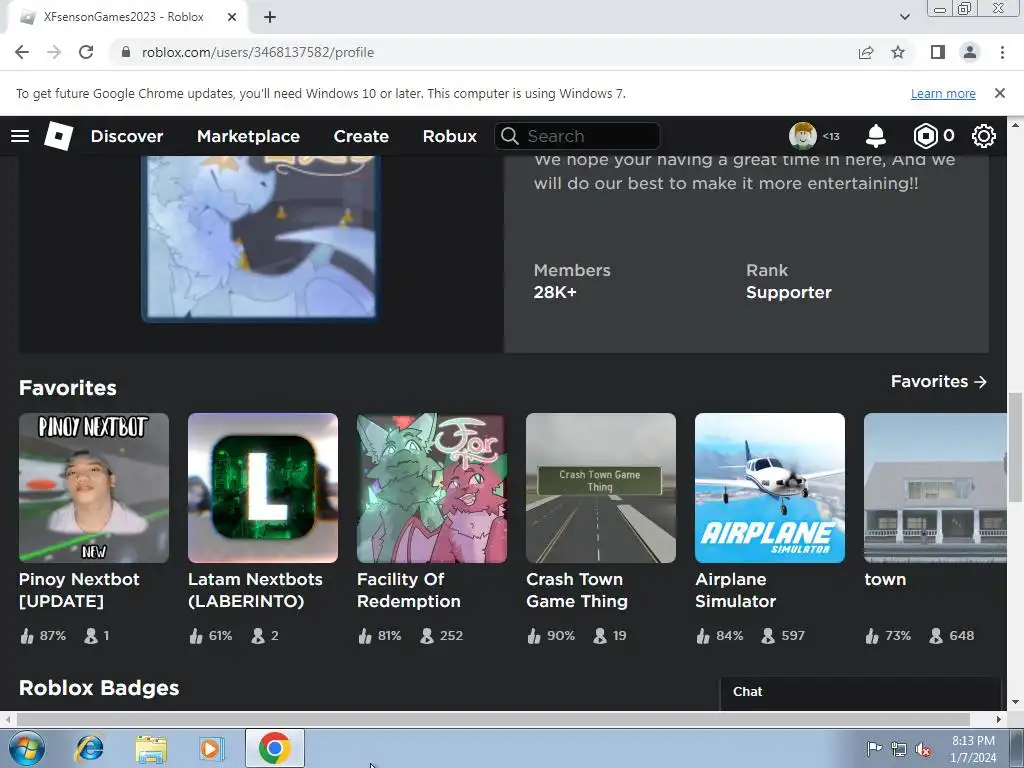Click the network tray icon

tap(899, 749)
